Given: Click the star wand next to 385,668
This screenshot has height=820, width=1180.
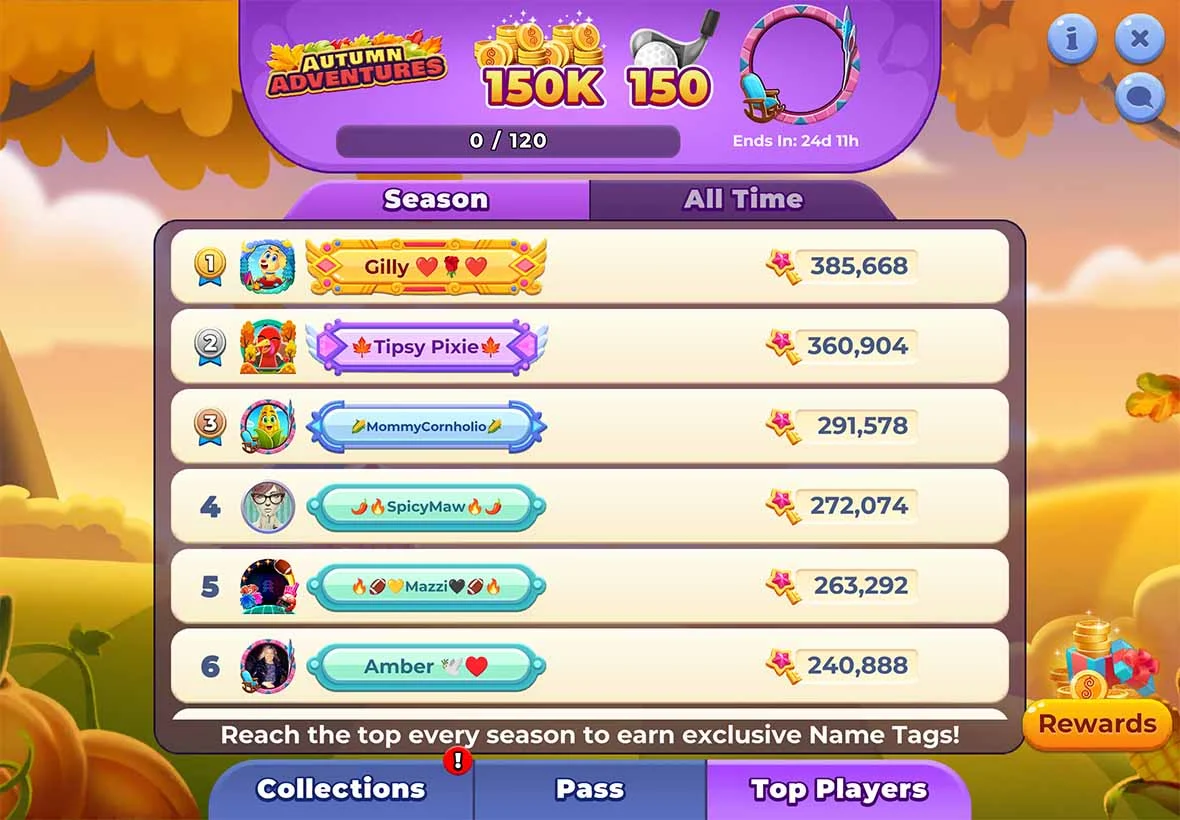Looking at the screenshot, I should pyautogui.click(x=783, y=266).
